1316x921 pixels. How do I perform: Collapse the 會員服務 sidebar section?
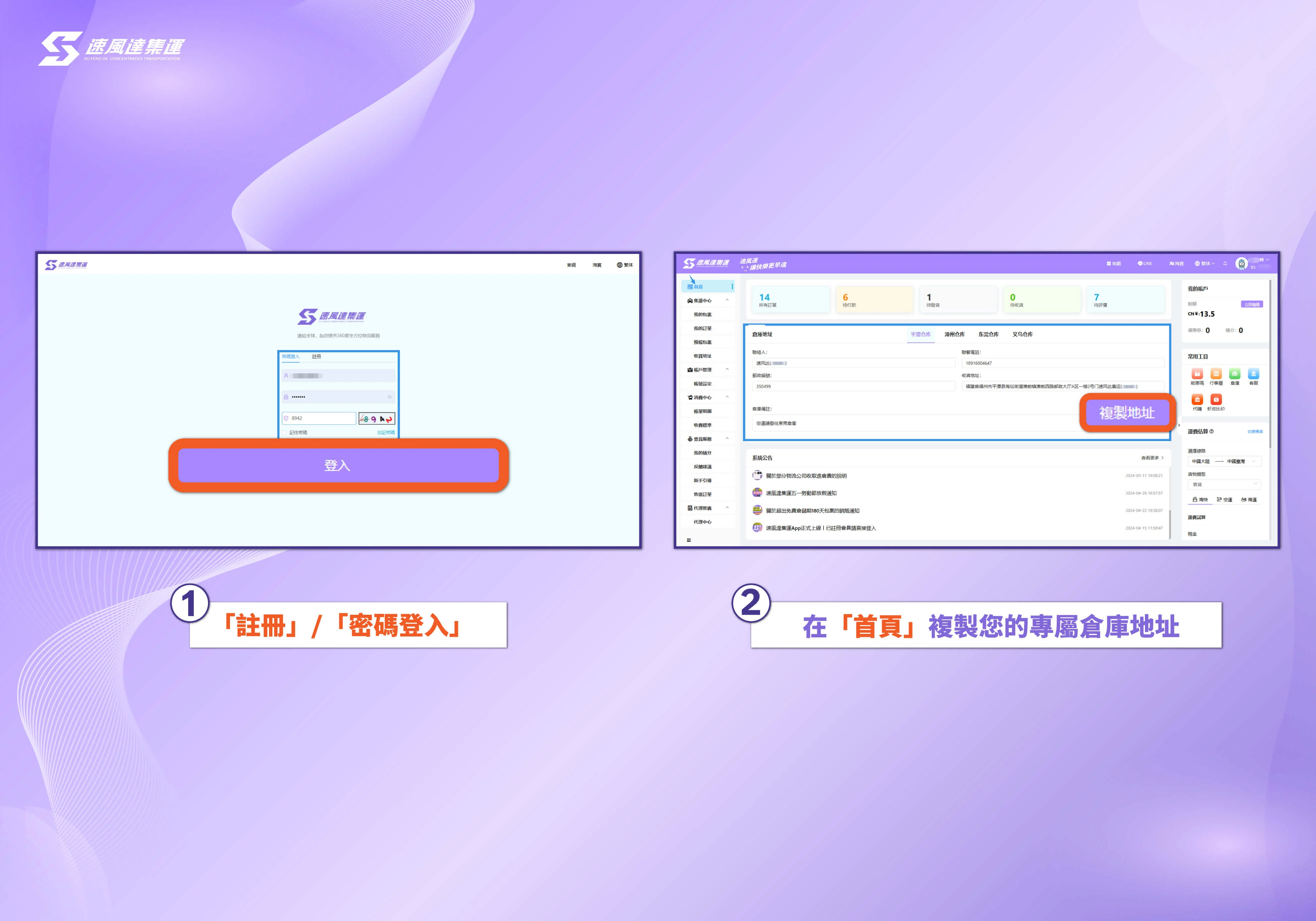click(x=727, y=439)
